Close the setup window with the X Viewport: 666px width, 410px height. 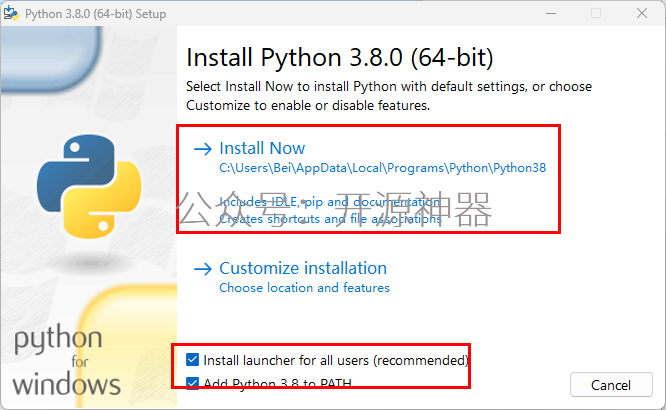(642, 14)
